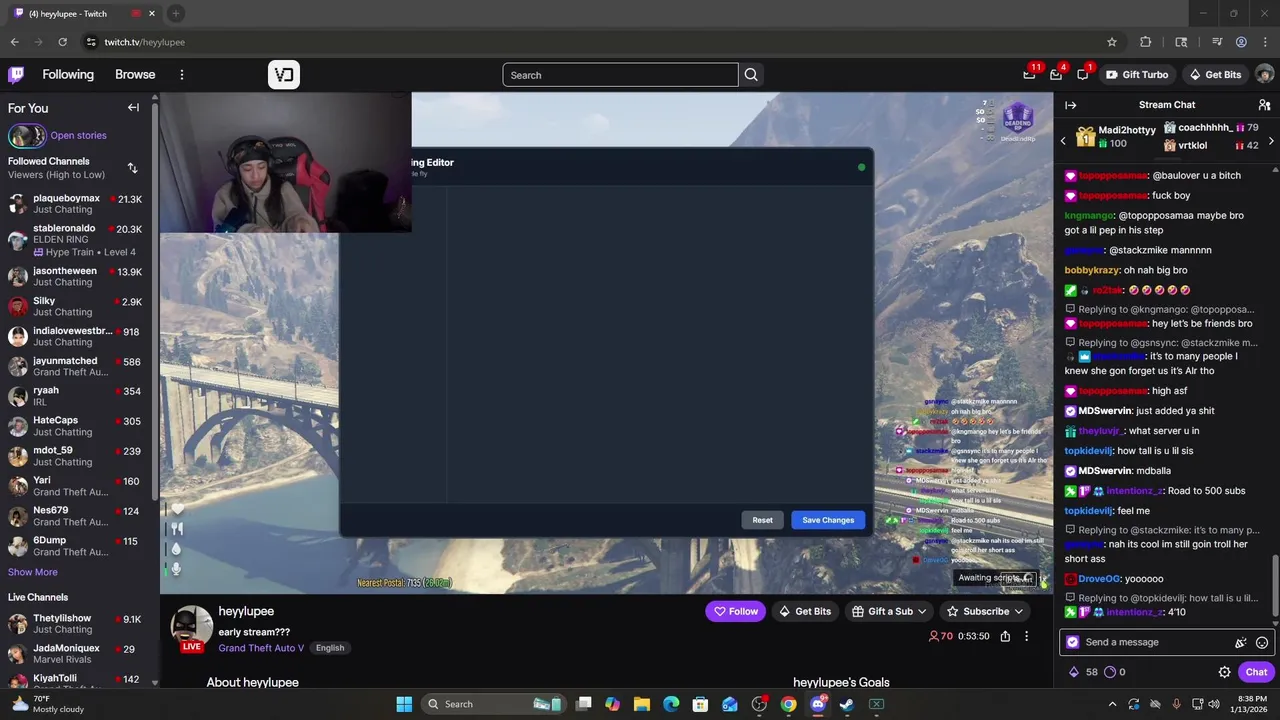The width and height of the screenshot is (1280, 720).
Task: Click Get Bits below the stream
Action: tap(805, 611)
